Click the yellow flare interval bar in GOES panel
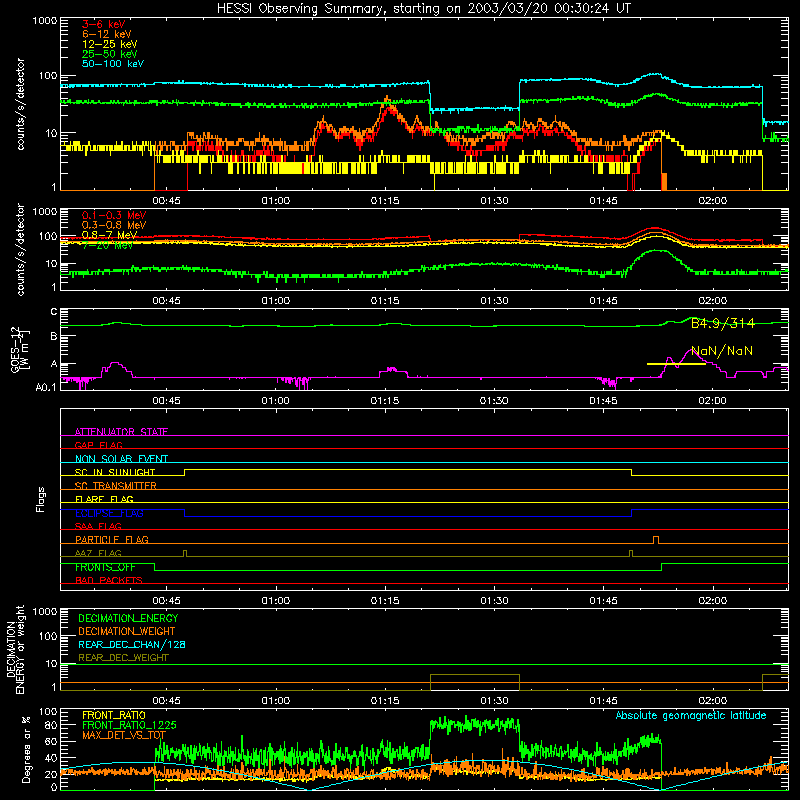Screen dimensions: 800x800 pyautogui.click(x=676, y=364)
